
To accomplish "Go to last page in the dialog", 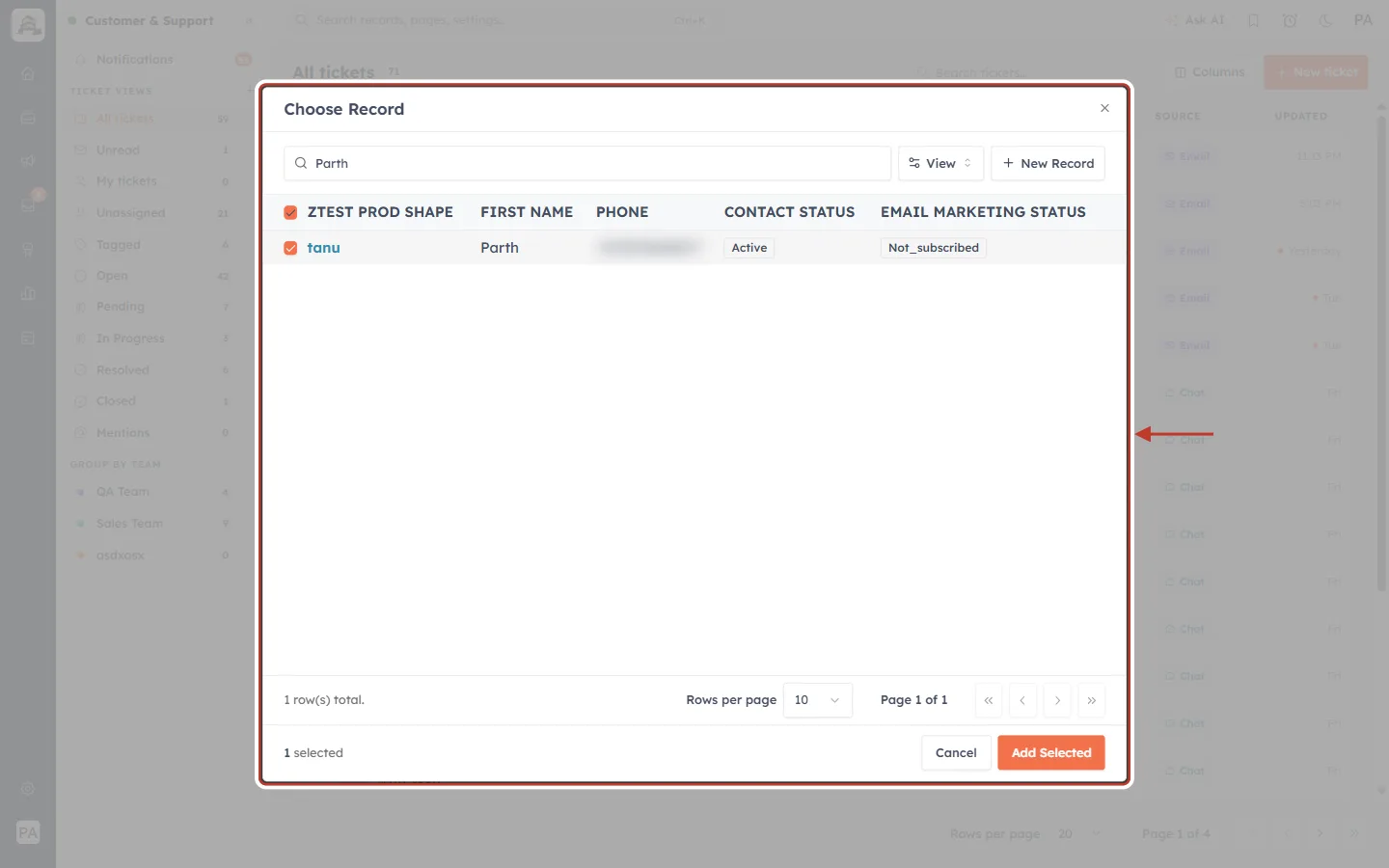I will pos(1092,700).
